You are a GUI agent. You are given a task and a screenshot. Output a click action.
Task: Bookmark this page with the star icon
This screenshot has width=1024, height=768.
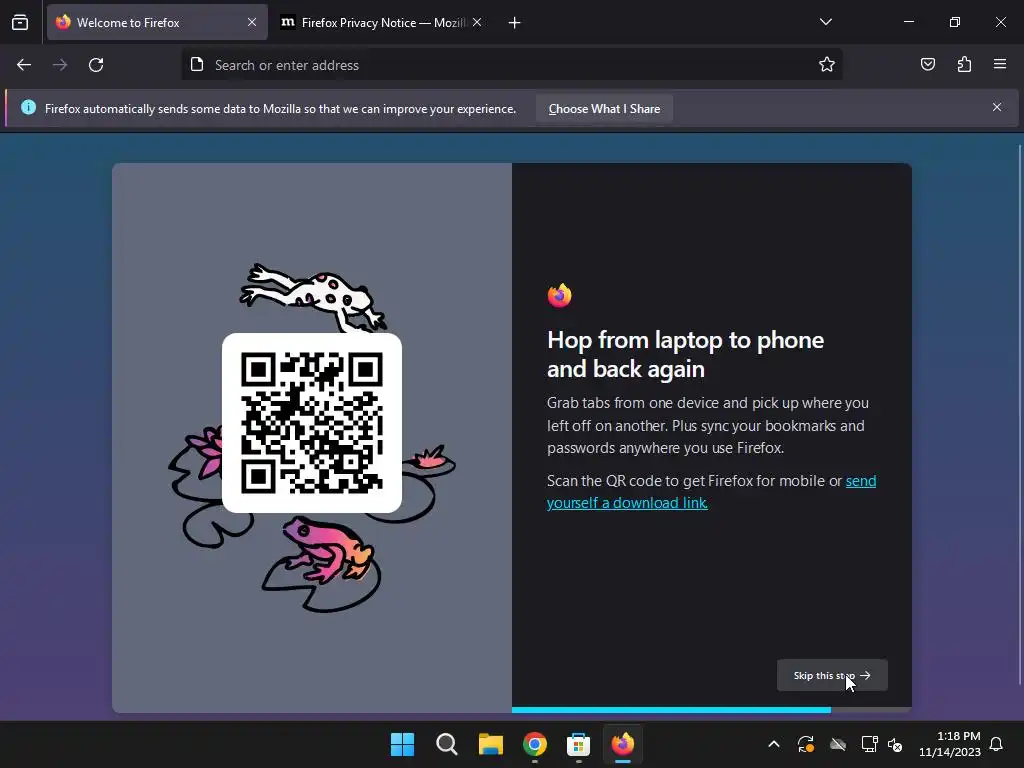[x=827, y=65]
